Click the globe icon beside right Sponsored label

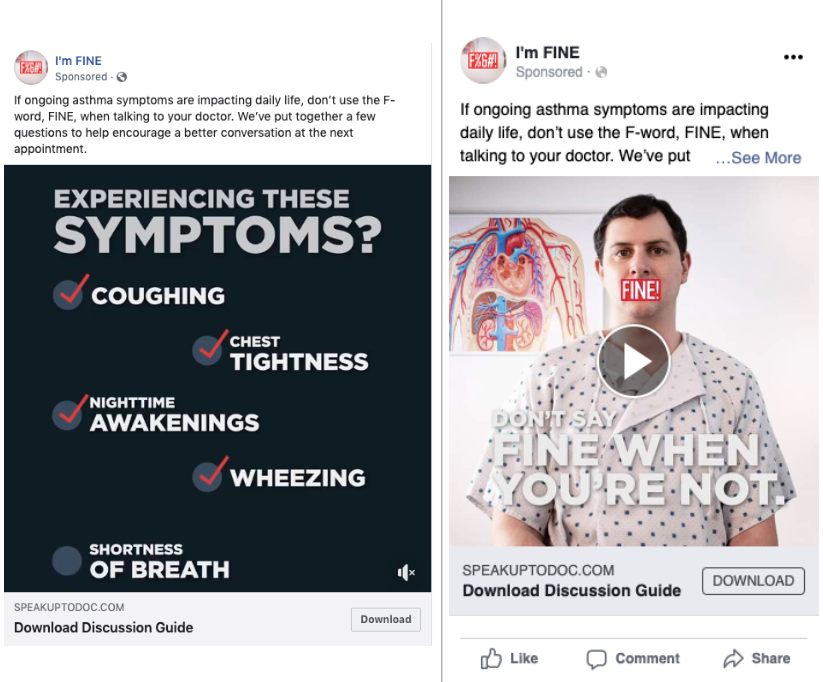pos(601,73)
